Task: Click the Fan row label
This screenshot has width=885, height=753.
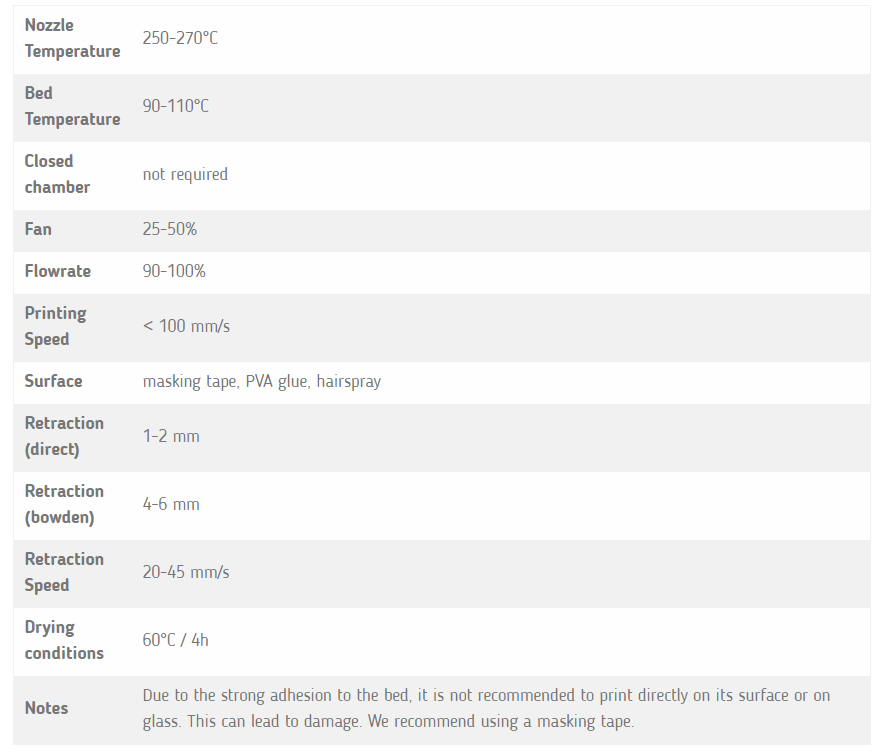Action: coord(38,229)
